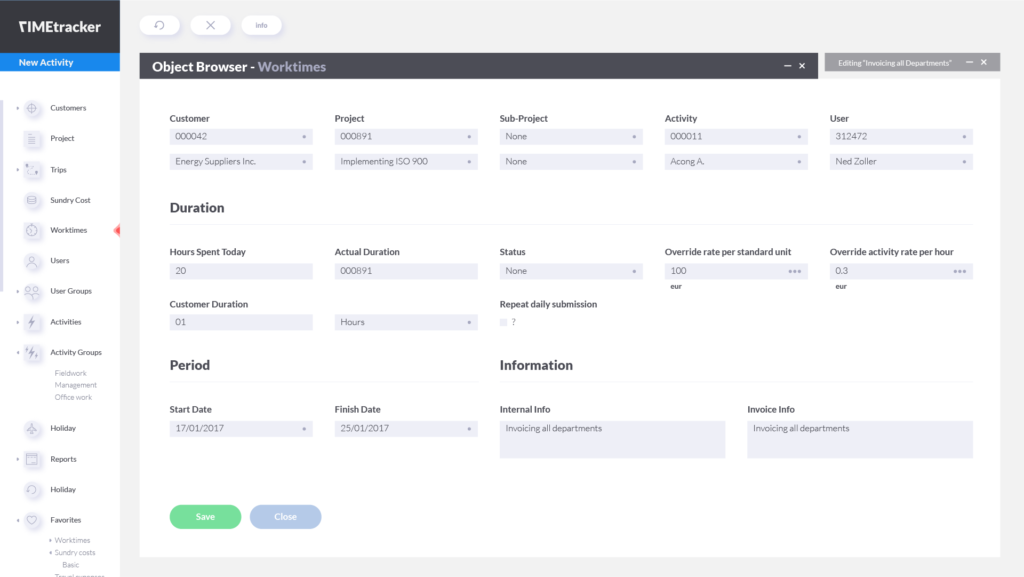
Task: Select the Worktimes clock icon
Action: [x=33, y=230]
